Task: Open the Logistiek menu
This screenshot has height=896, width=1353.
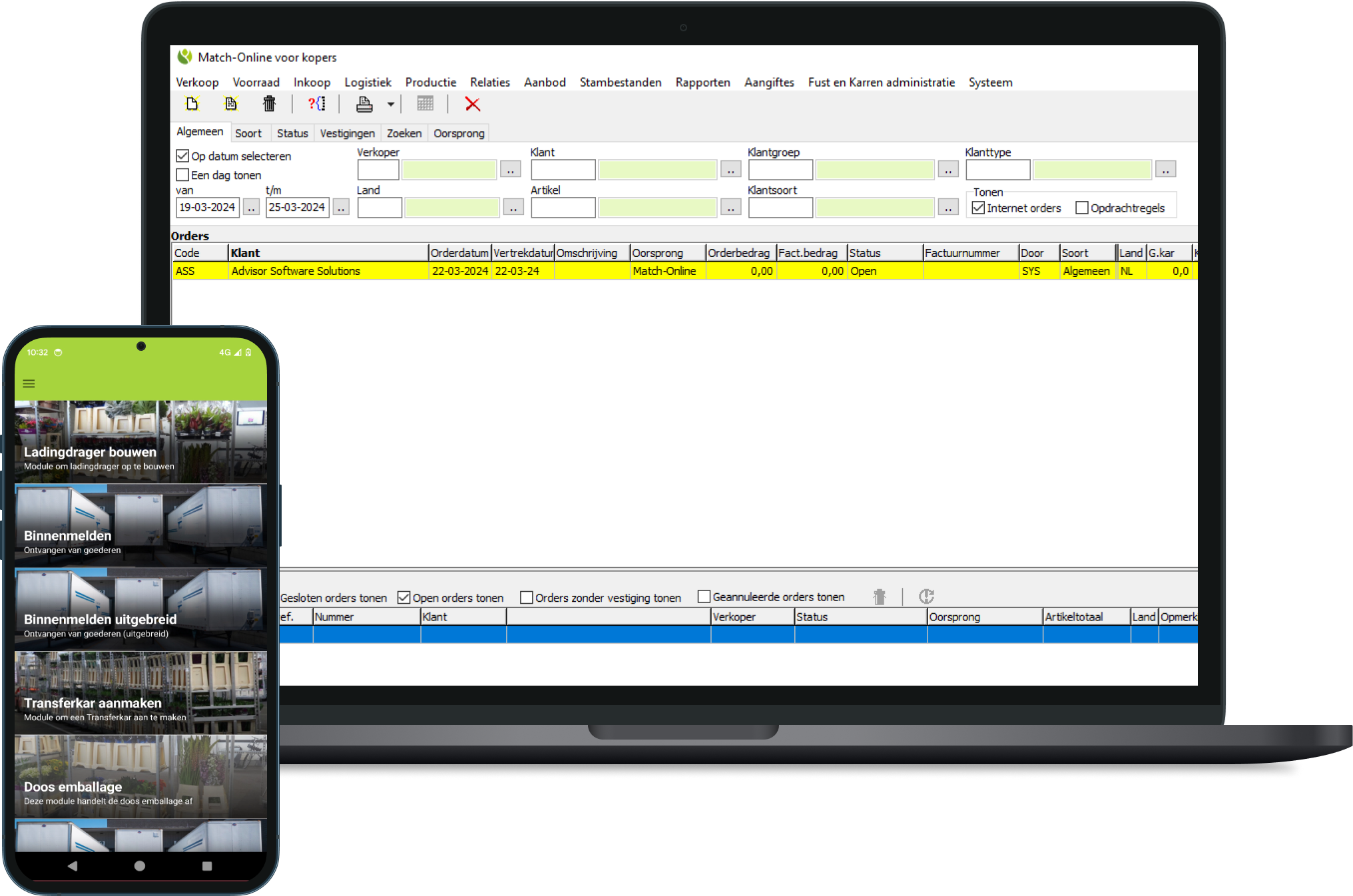Action: point(368,82)
